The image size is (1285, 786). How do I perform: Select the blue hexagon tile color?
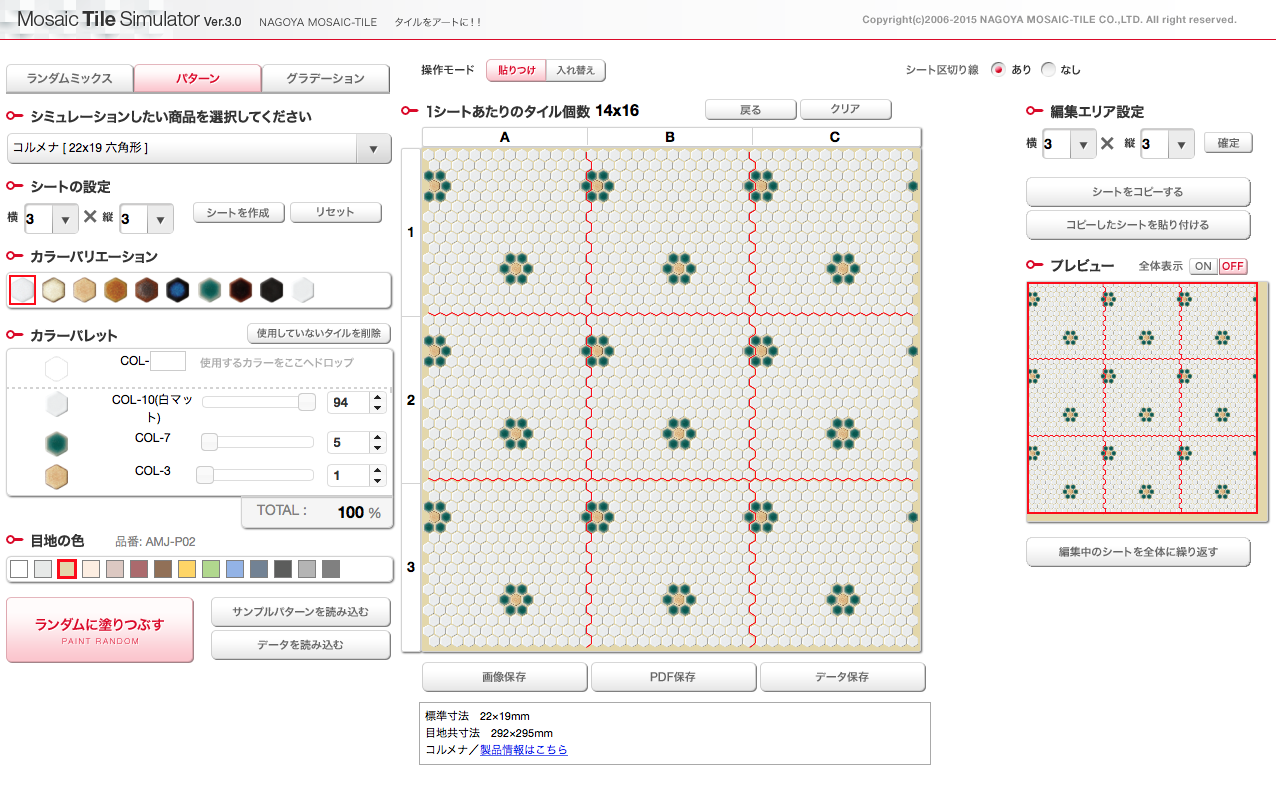tap(178, 290)
